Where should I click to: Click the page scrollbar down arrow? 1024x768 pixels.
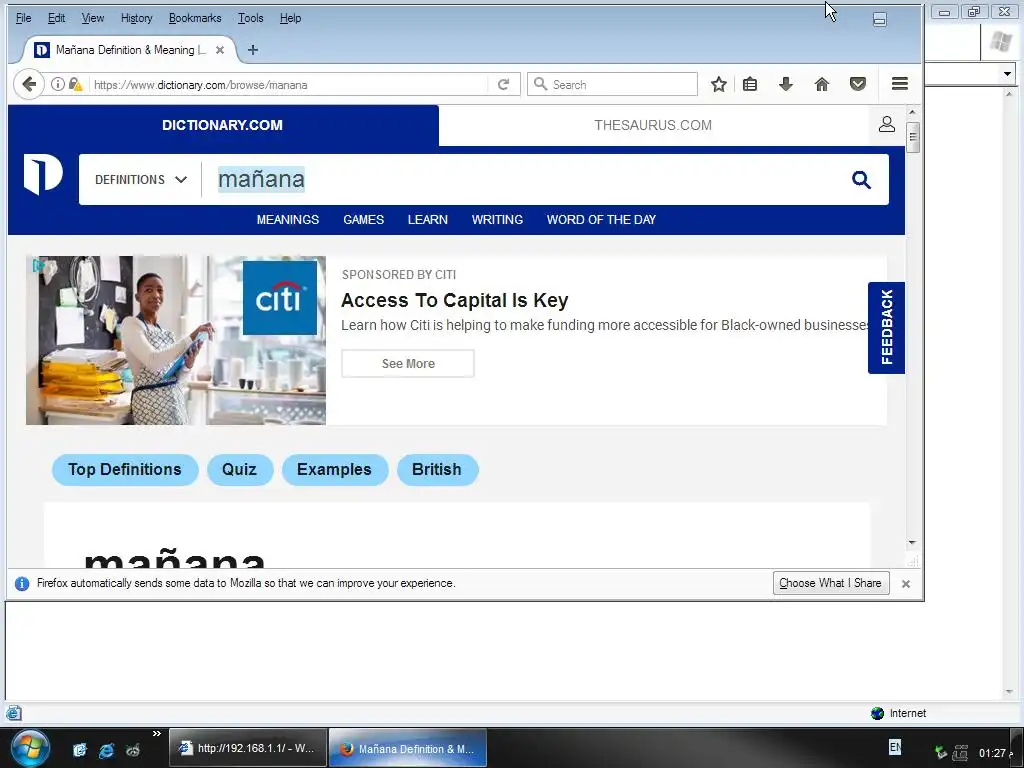pos(912,543)
